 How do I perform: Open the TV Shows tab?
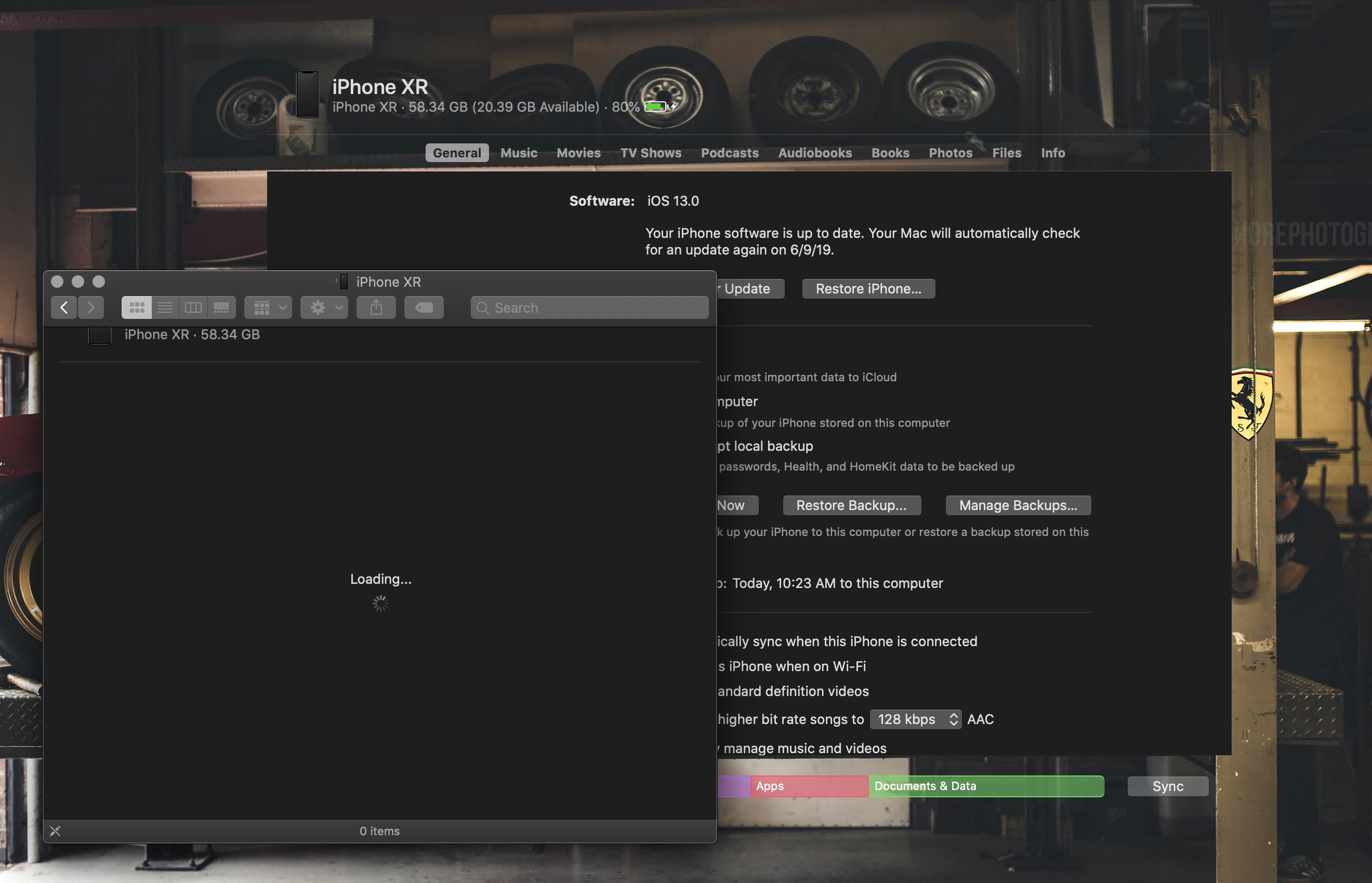[x=651, y=153]
